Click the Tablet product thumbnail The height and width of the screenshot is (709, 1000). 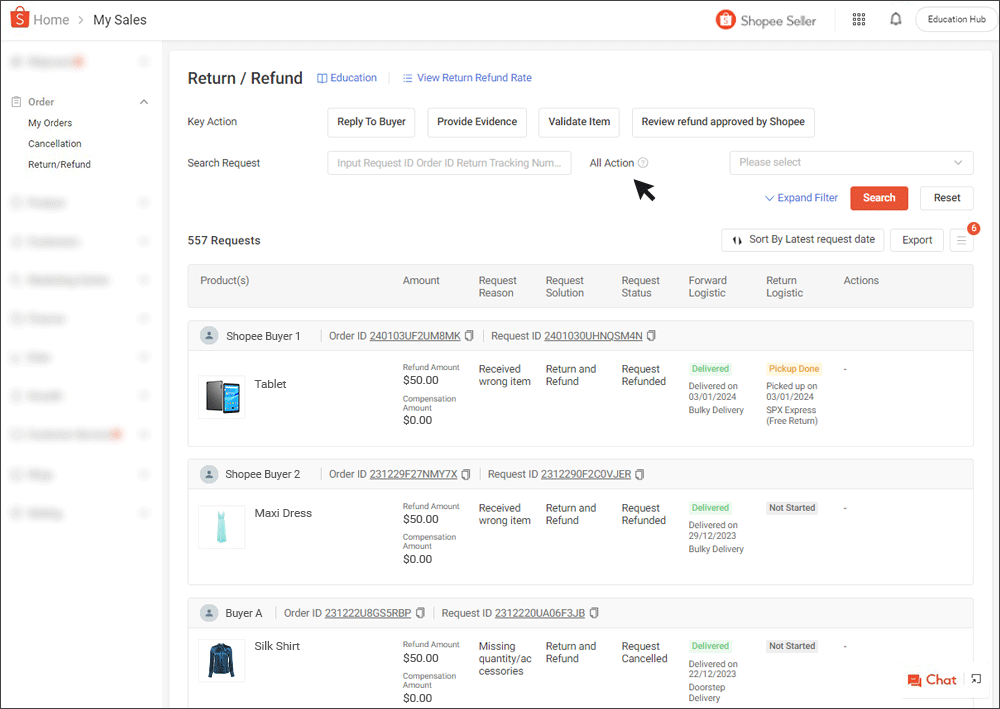tap(221, 394)
